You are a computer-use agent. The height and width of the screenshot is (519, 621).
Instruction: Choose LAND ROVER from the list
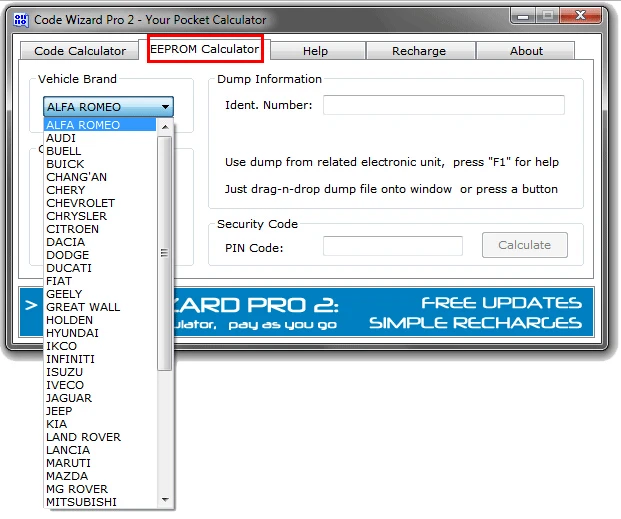[100, 437]
